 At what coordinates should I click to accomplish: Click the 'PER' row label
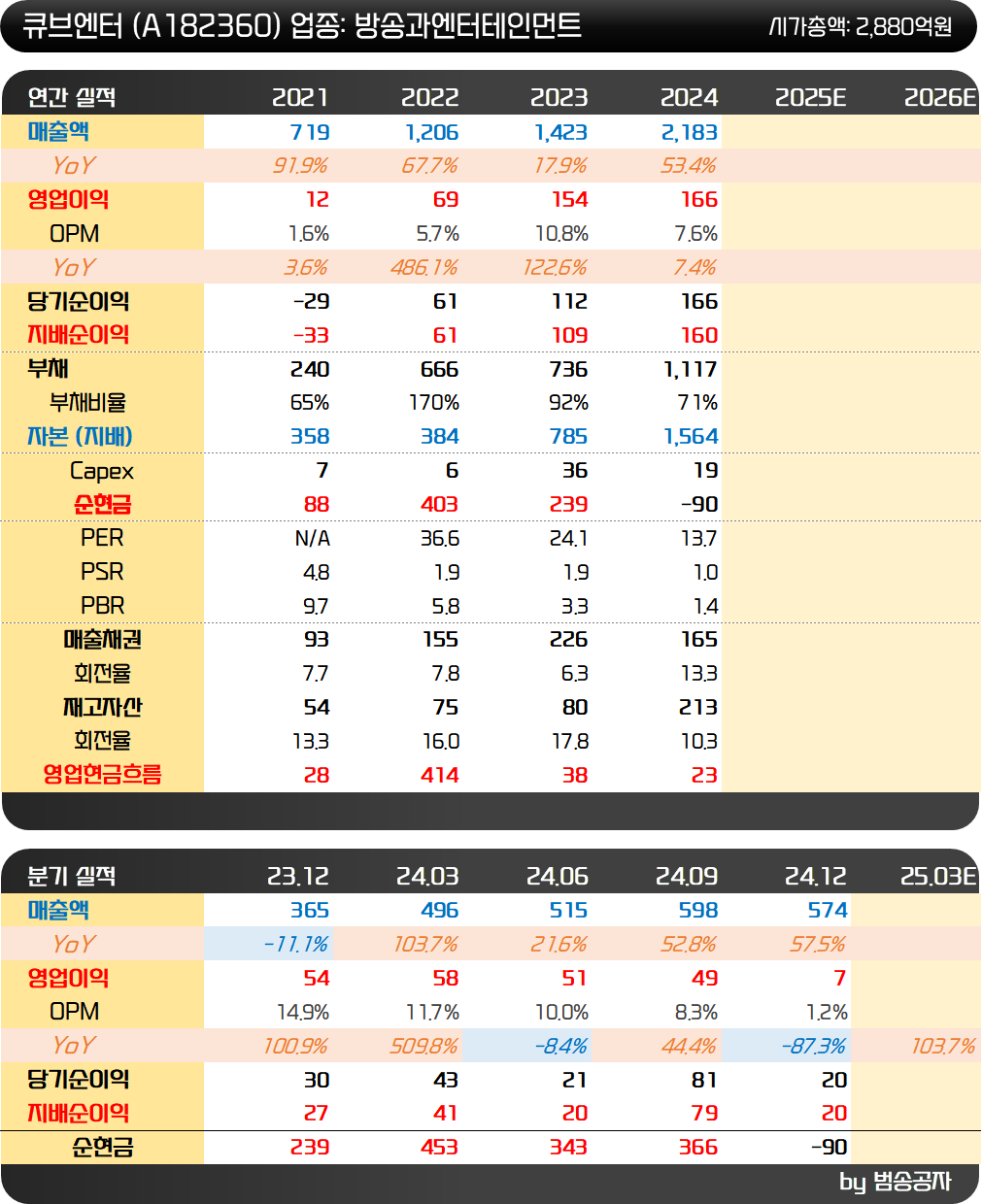pos(102,538)
